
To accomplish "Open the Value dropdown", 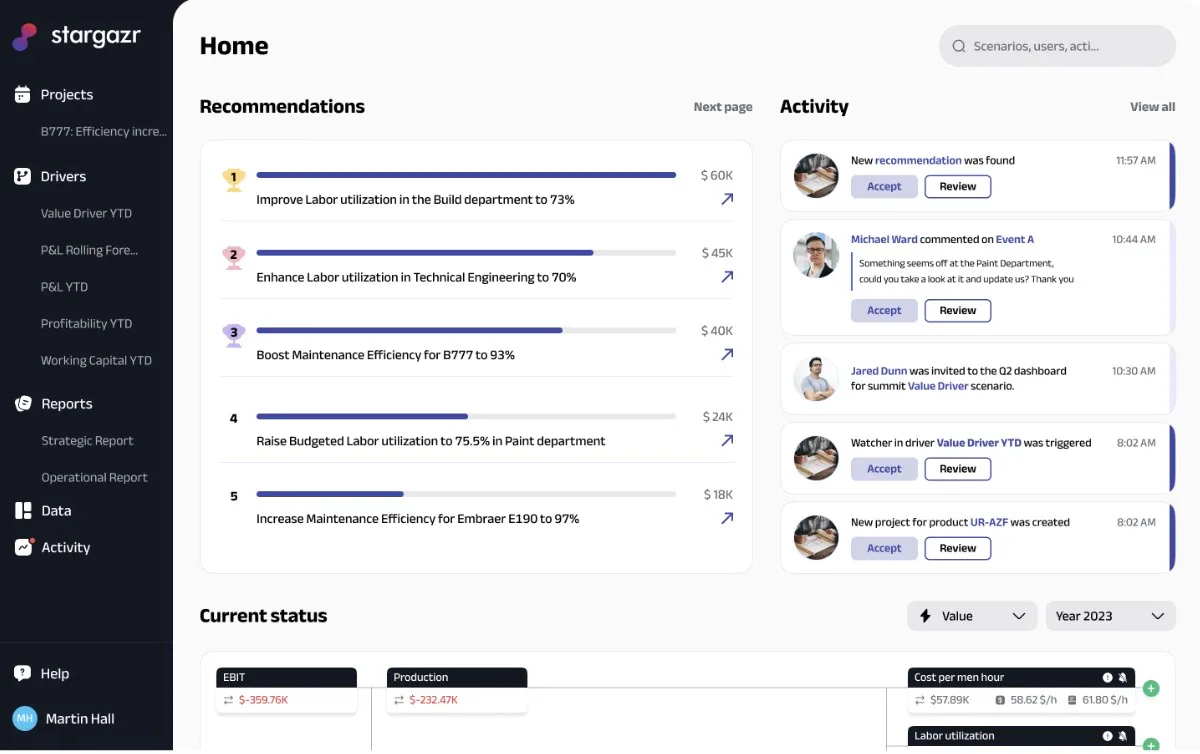I will click(971, 616).
